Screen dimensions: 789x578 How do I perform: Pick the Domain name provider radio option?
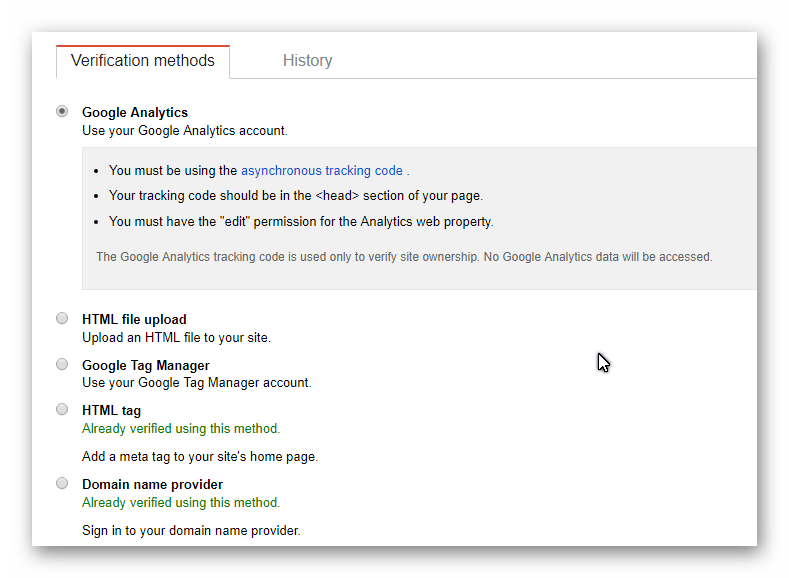[x=62, y=483]
